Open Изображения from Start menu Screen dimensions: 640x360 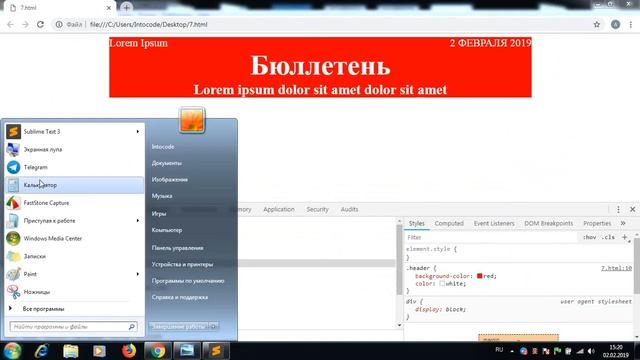pos(170,180)
